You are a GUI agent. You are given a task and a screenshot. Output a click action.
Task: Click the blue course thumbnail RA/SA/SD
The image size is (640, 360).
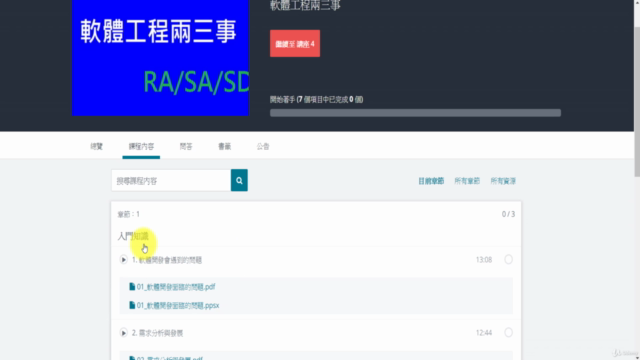click(x=160, y=58)
